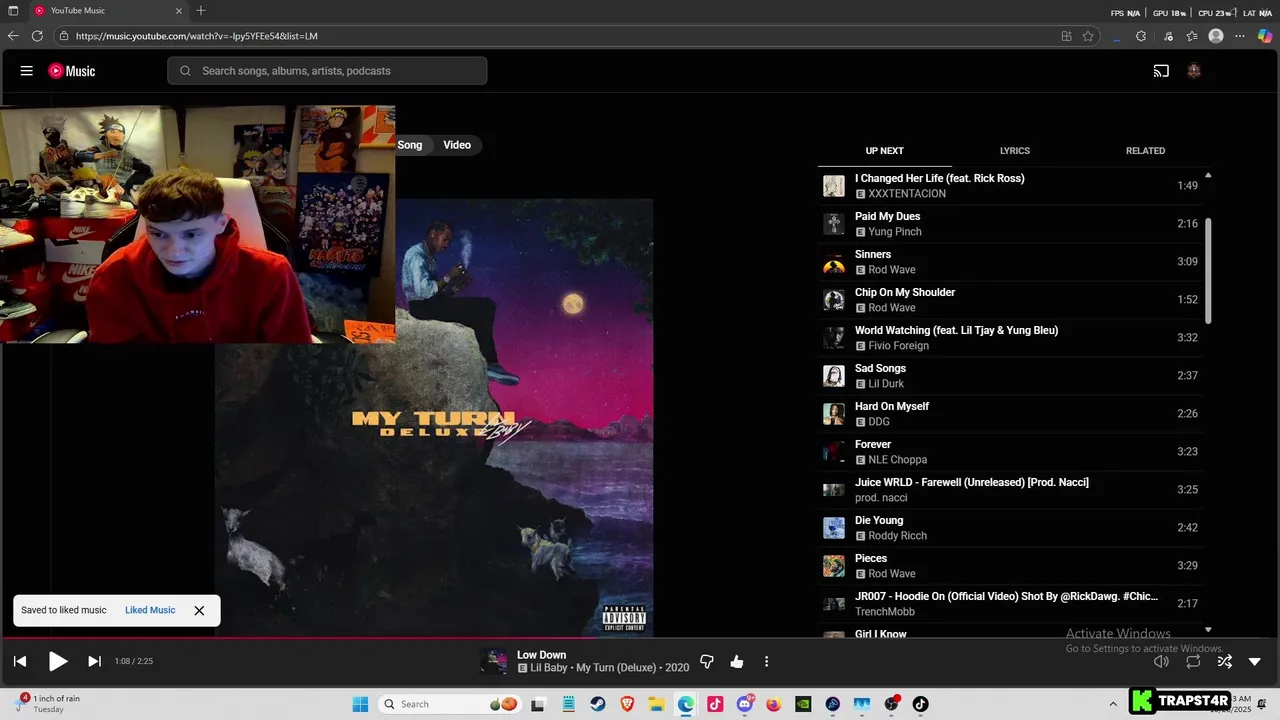
Task: Open TikTok app from taskbar
Action: [920, 704]
